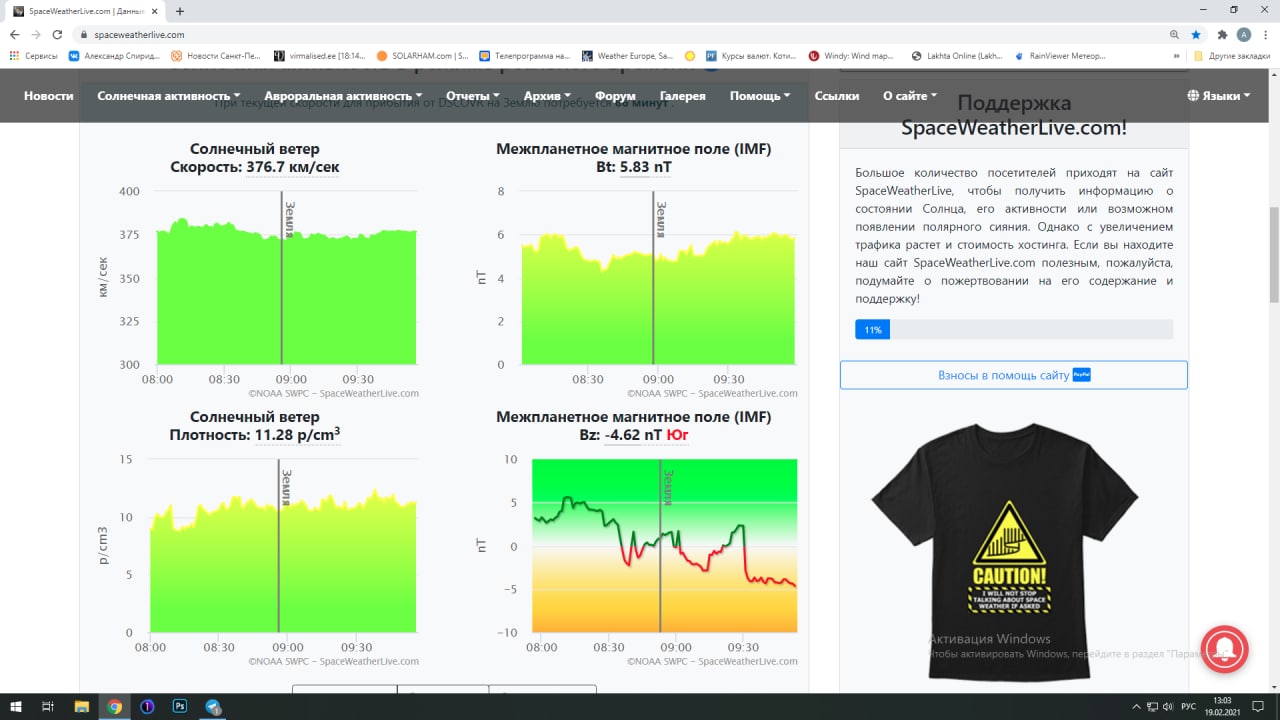This screenshot has width=1280, height=720.
Task: Open a new browser tab
Action: 180,11
